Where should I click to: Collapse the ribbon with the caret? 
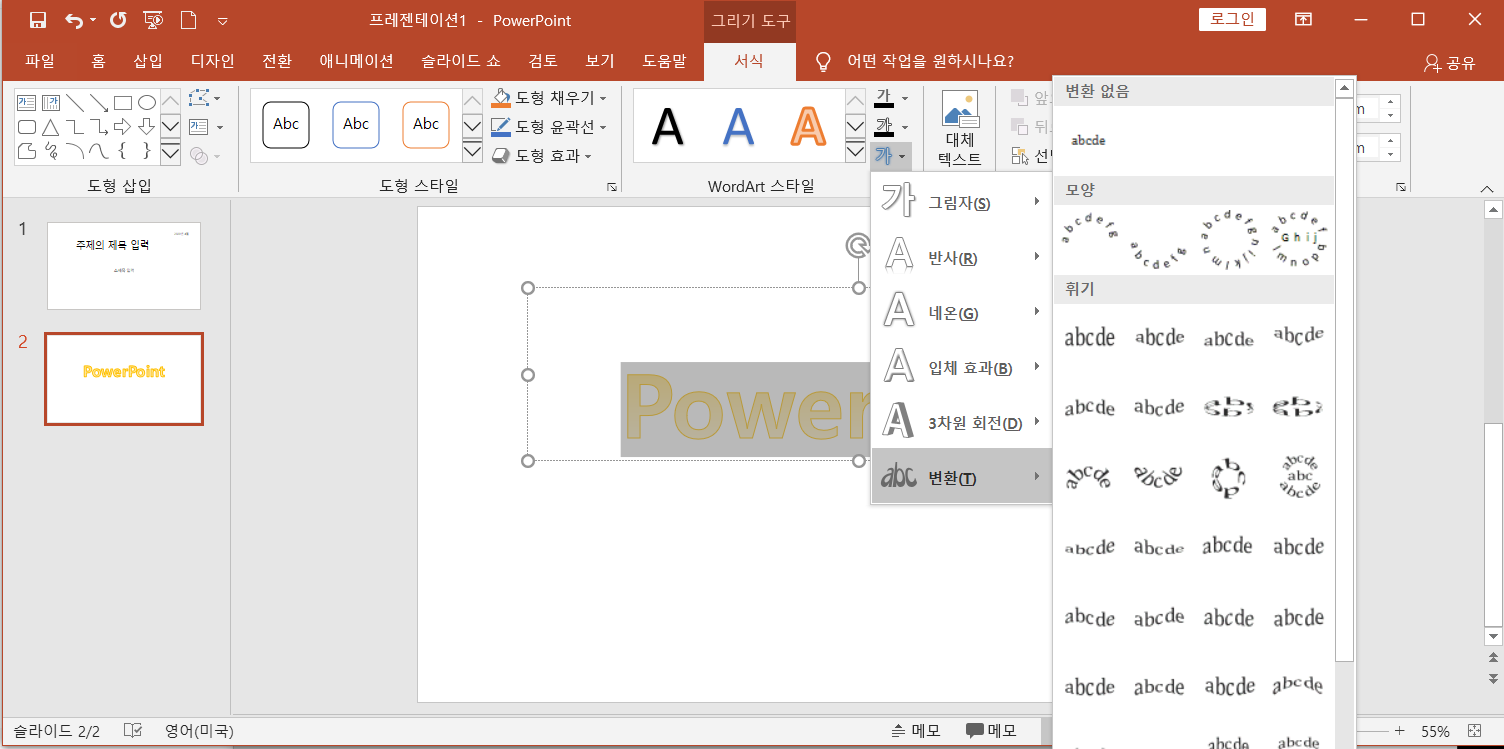[x=1486, y=188]
